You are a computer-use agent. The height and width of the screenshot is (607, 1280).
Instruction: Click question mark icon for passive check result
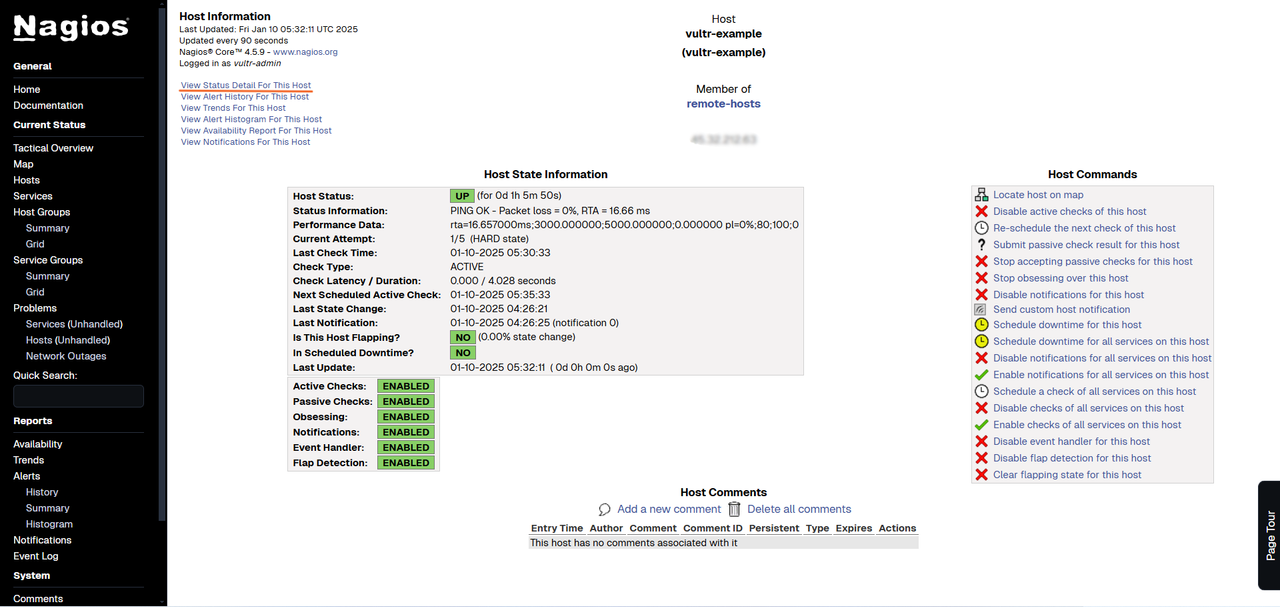(x=982, y=244)
